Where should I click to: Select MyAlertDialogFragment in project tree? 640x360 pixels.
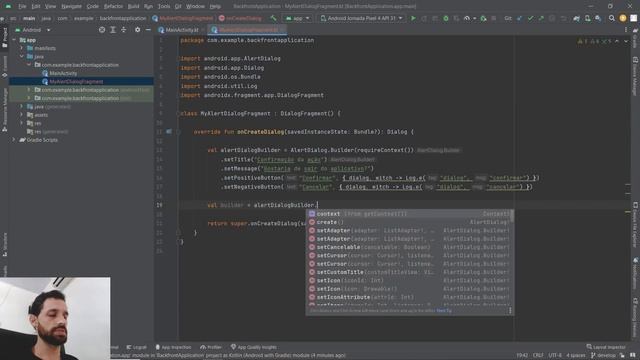tap(76, 82)
